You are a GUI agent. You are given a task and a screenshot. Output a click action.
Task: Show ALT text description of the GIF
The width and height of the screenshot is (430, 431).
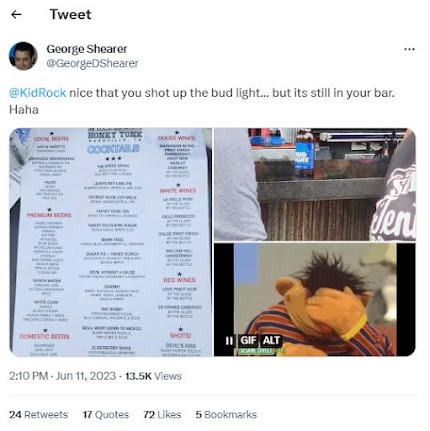[x=271, y=340]
